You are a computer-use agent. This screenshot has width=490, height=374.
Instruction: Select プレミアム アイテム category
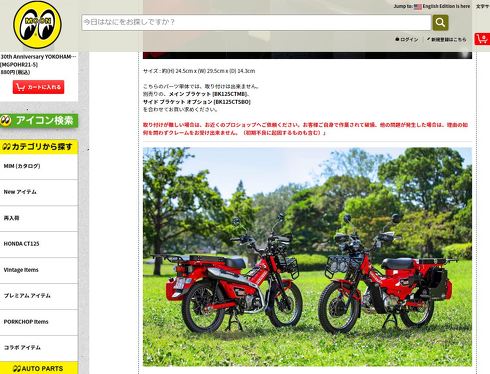click(x=39, y=296)
